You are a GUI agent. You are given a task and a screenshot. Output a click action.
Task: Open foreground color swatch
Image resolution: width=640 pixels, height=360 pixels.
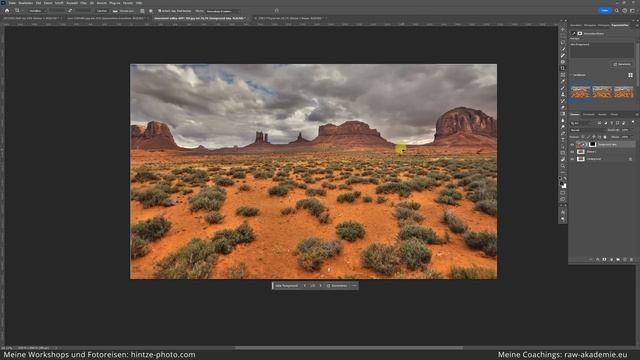pos(562,184)
